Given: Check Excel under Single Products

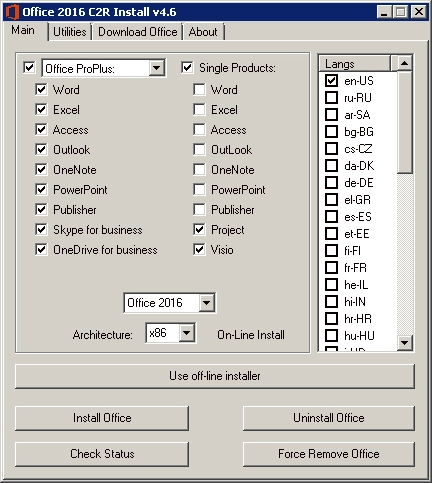Looking at the screenshot, I should pos(199,110).
